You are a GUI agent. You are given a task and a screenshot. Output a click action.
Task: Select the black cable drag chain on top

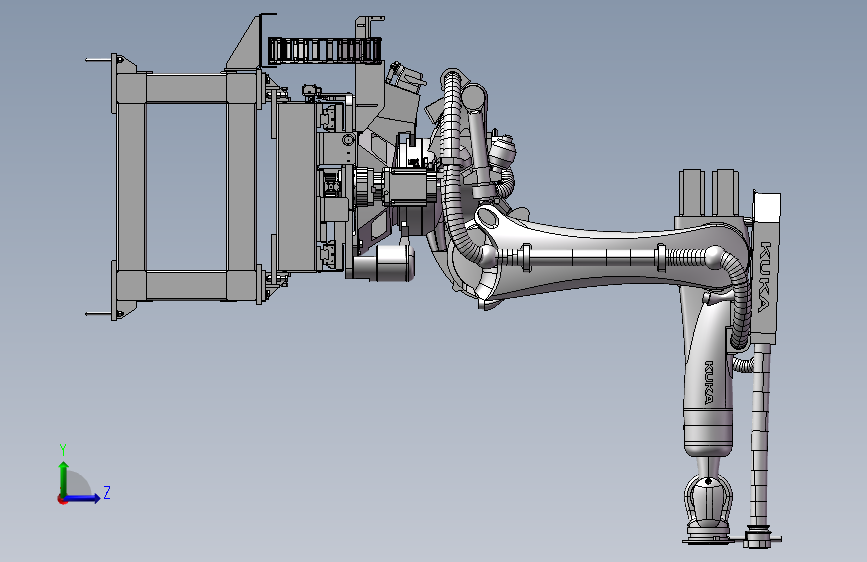pyautogui.click(x=325, y=49)
